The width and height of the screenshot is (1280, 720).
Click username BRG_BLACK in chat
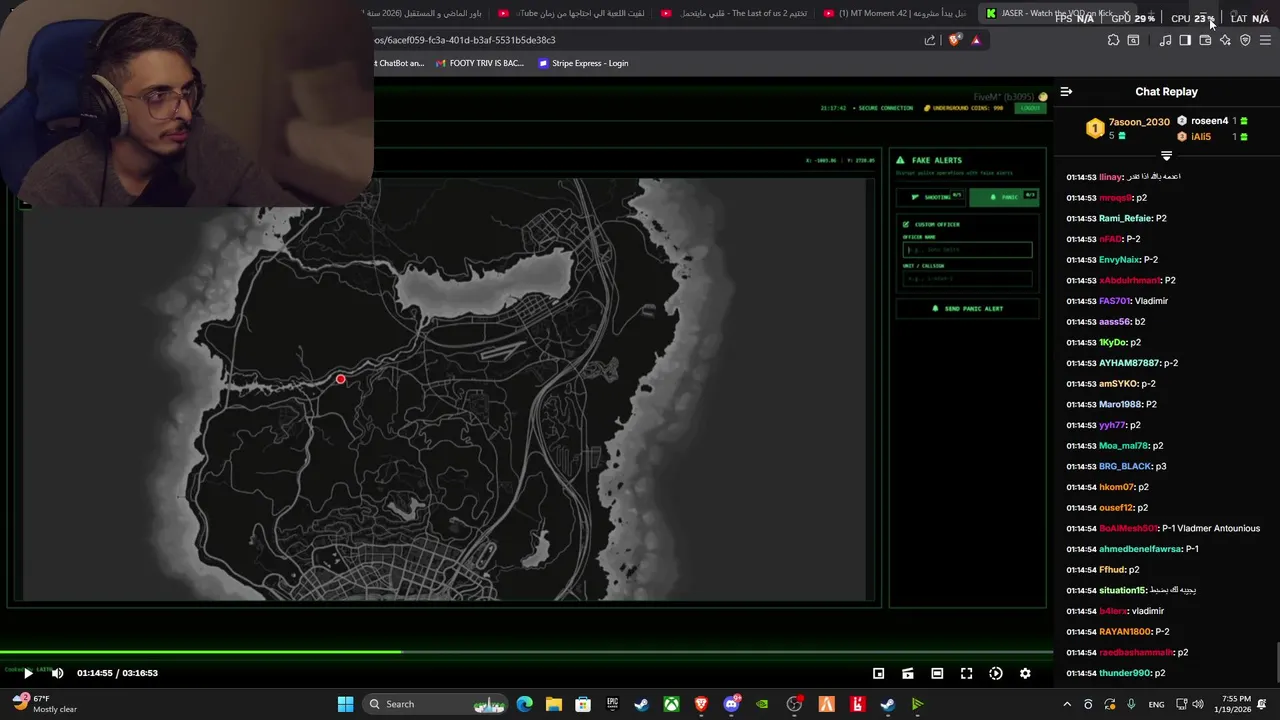coord(1125,466)
